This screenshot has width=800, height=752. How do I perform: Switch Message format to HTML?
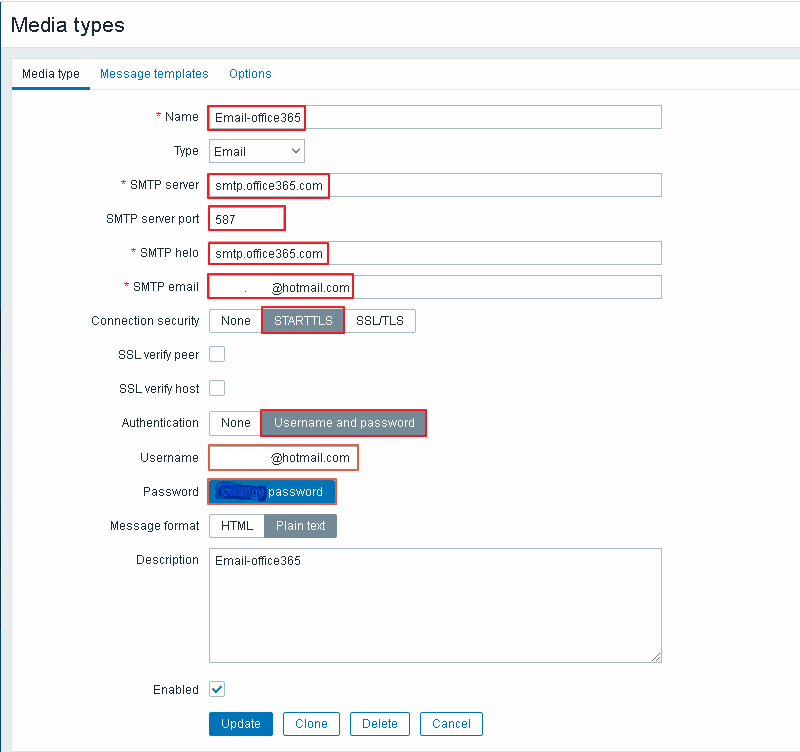(237, 526)
